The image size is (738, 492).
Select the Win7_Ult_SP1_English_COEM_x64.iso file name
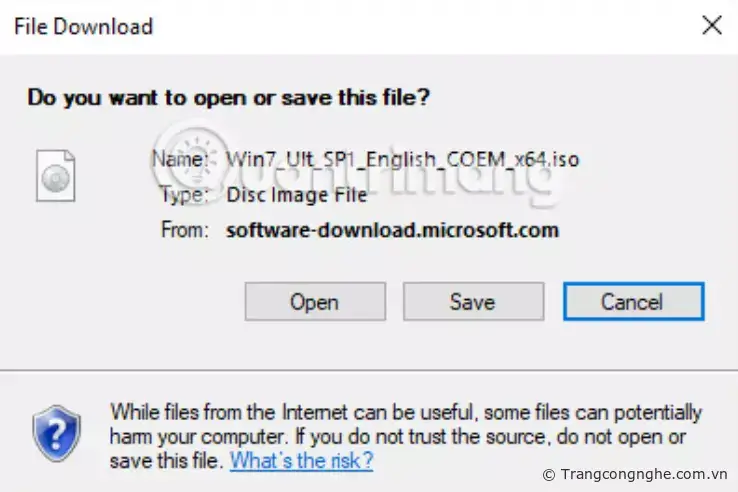point(403,159)
